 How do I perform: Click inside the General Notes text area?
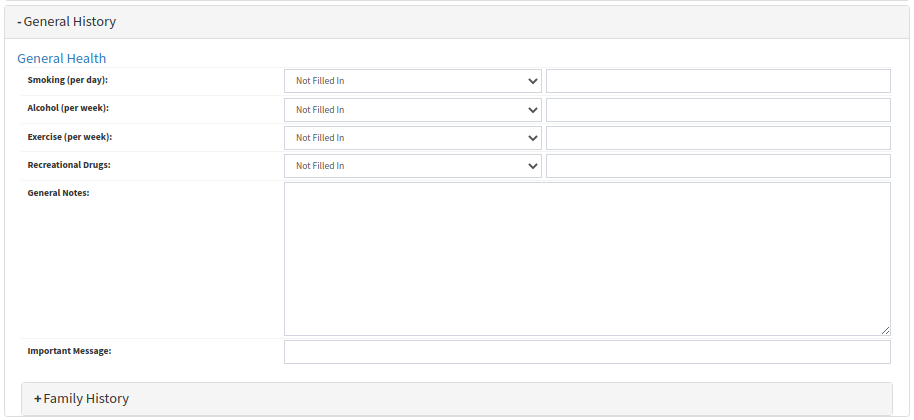click(x=586, y=258)
